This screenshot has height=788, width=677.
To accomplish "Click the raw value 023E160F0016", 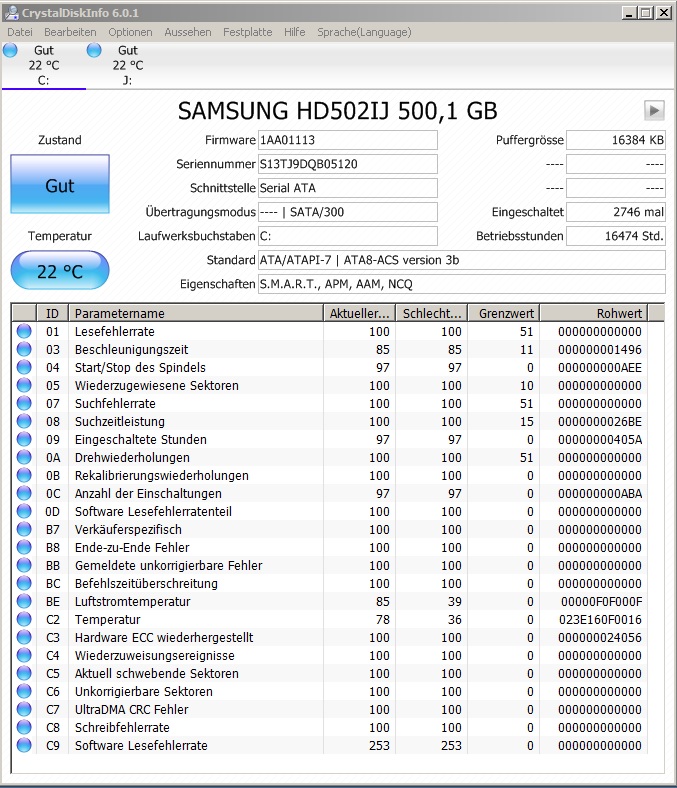I will point(600,620).
